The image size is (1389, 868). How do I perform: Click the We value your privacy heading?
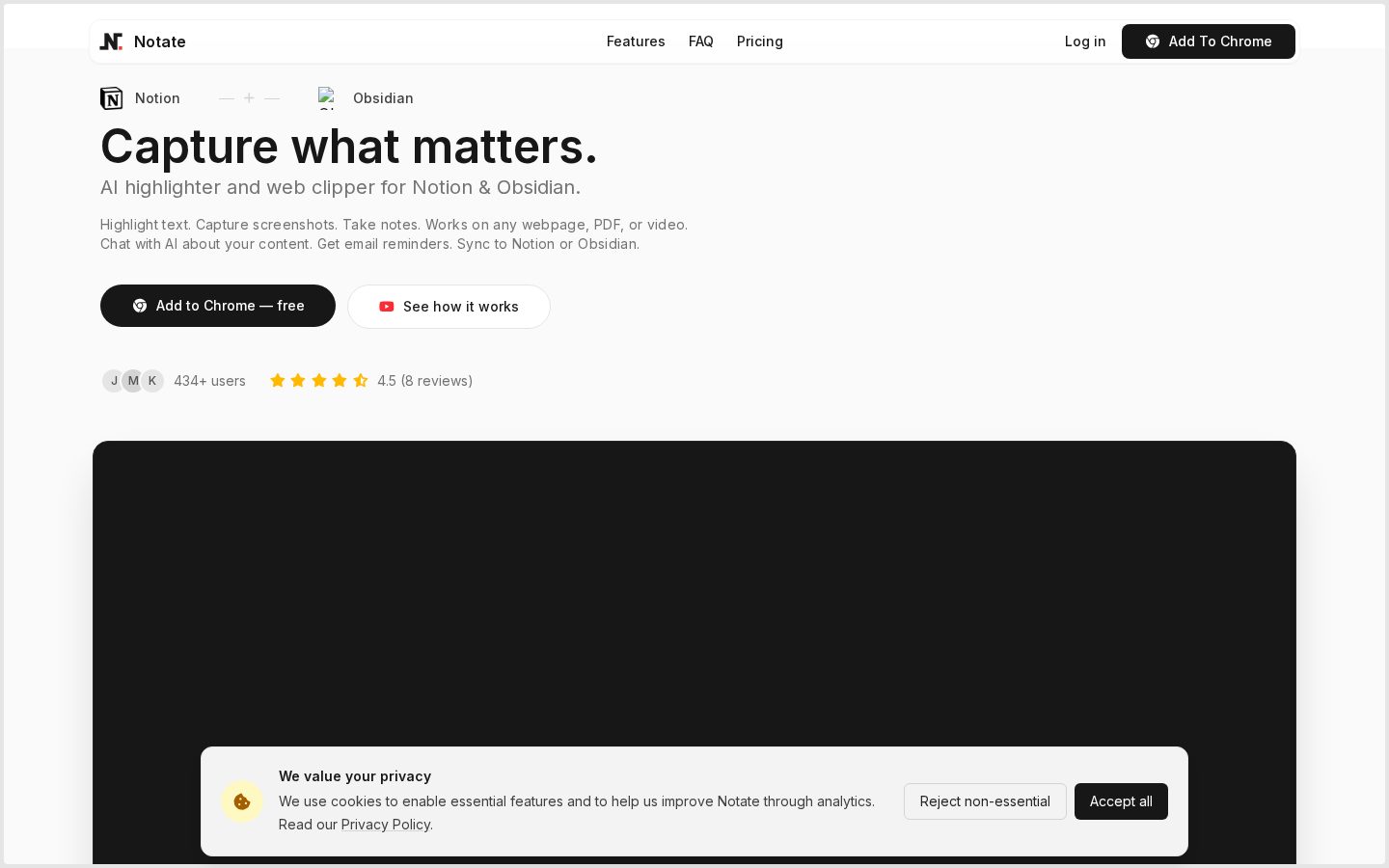pyautogui.click(x=355, y=776)
